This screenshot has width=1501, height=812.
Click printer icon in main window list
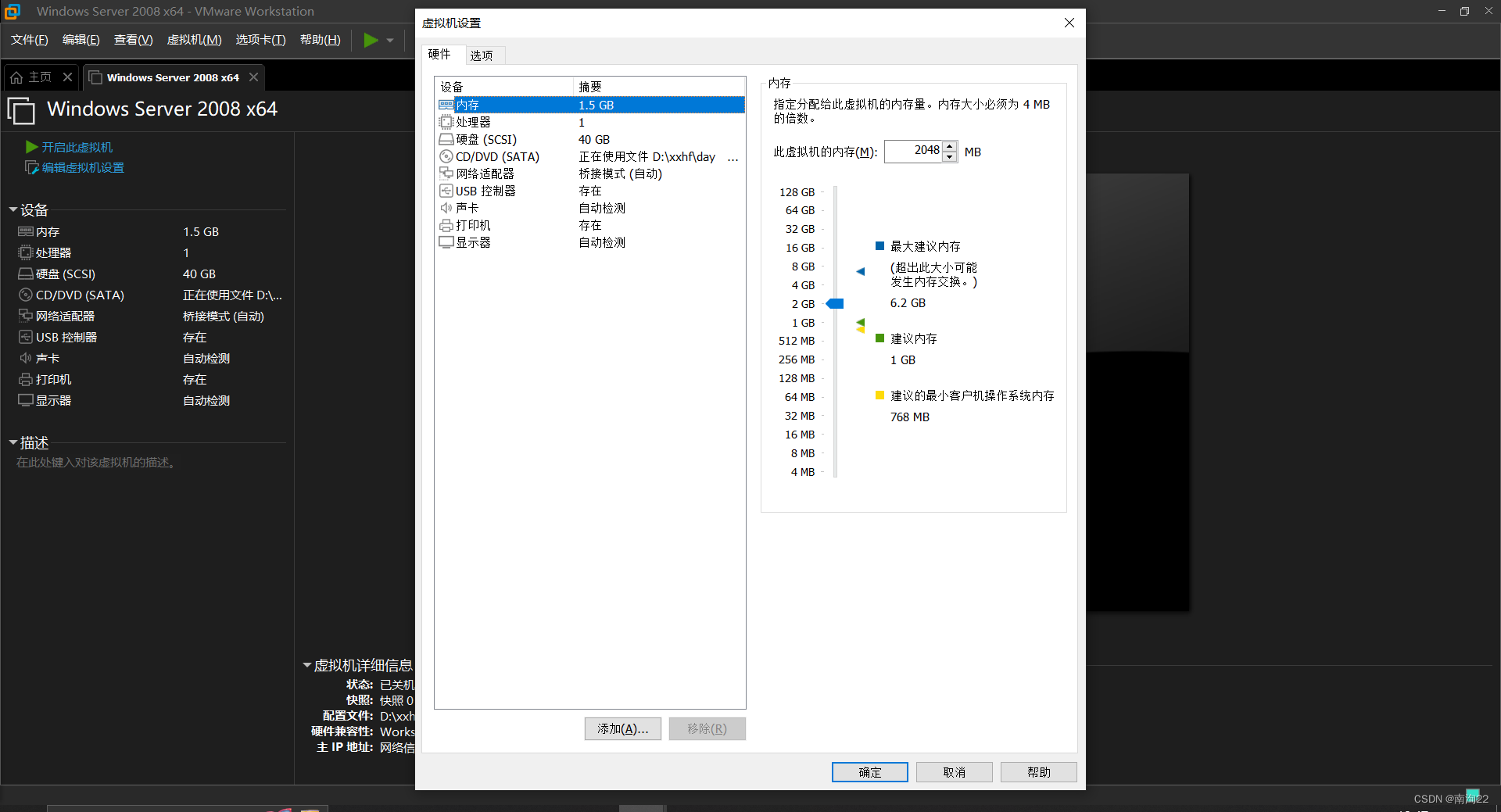25,379
